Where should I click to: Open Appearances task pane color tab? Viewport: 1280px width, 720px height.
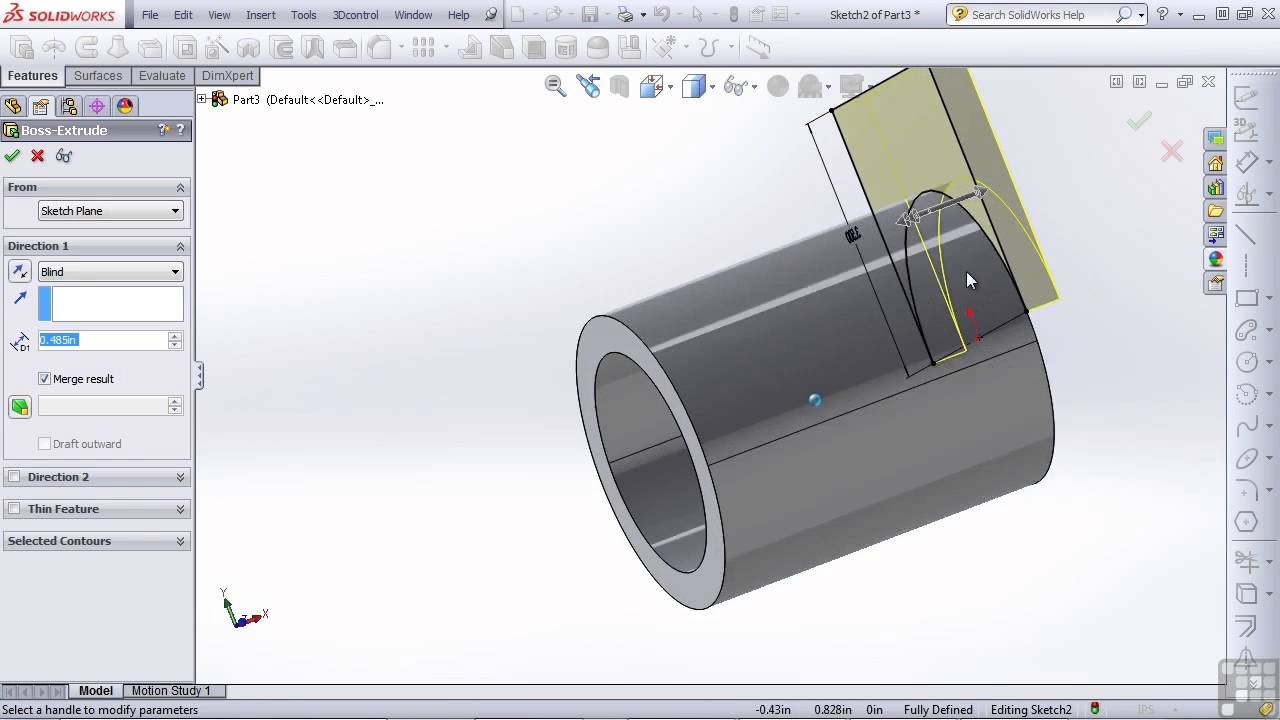point(1216,259)
